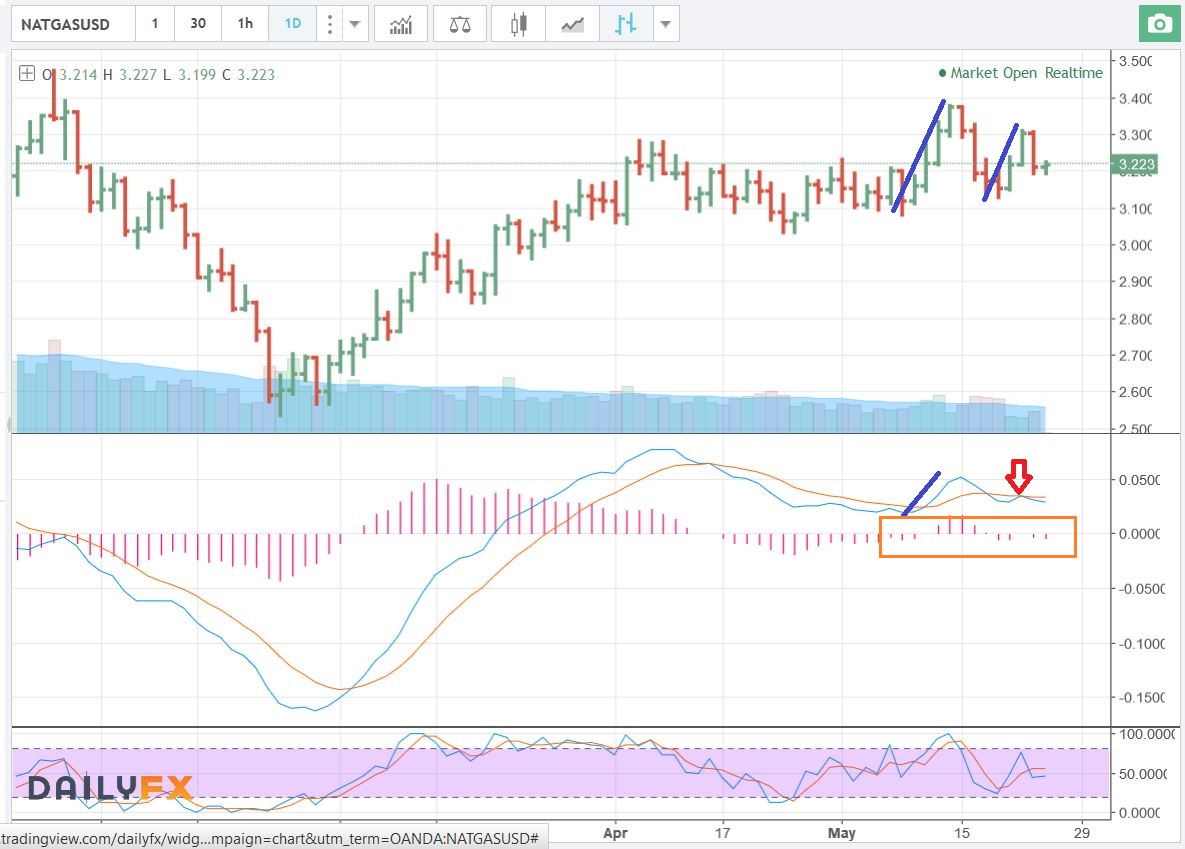Toggle the legend plus icon
Screen dimensions: 1185x849
point(26,73)
